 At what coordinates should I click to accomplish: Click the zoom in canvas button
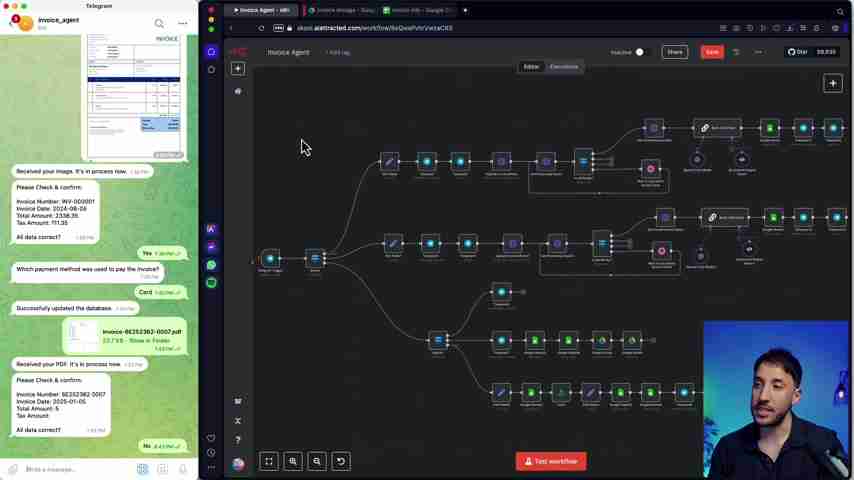(293, 461)
